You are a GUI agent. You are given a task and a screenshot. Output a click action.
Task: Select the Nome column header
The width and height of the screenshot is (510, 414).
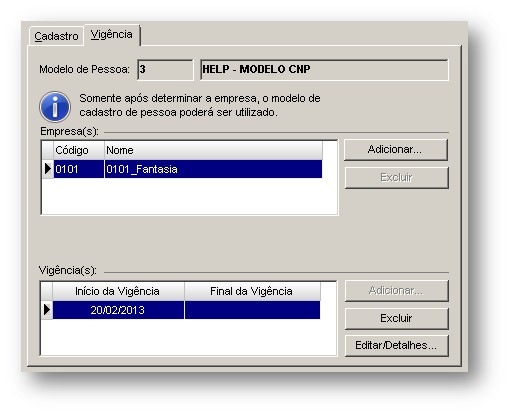(x=213, y=150)
